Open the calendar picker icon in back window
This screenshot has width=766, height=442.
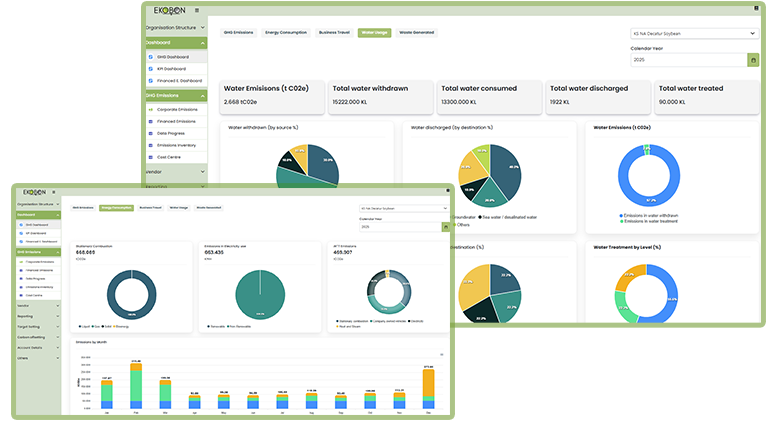pos(753,60)
